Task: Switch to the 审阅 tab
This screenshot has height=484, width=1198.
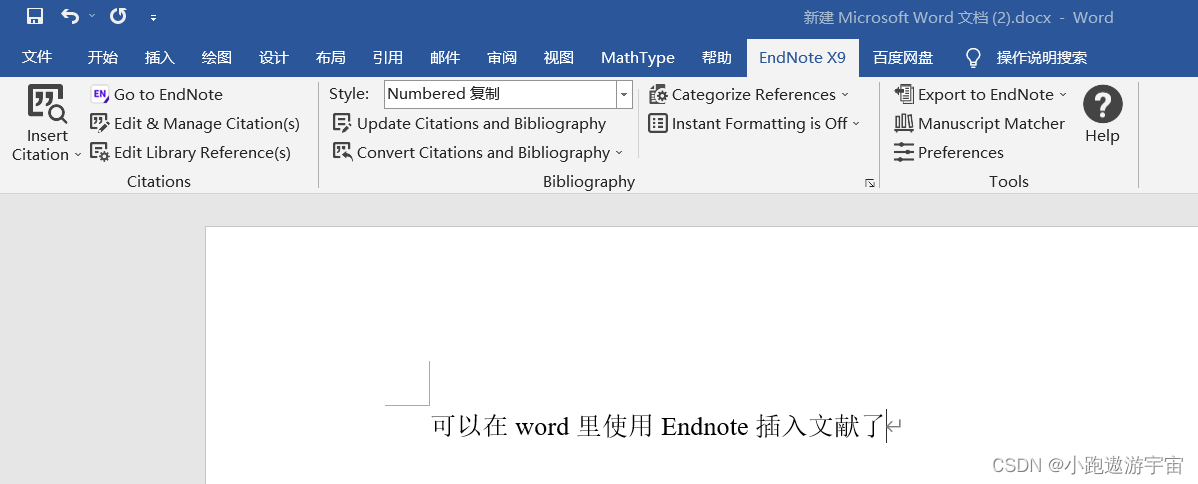Action: pos(502,57)
